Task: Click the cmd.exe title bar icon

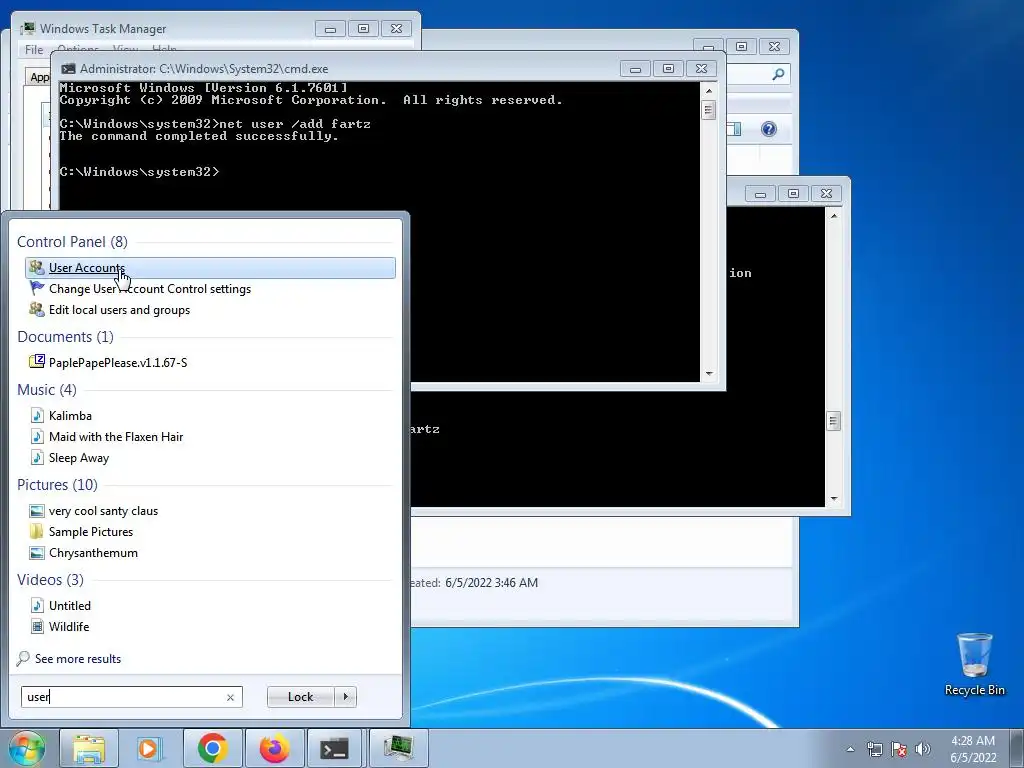Action: coord(68,69)
